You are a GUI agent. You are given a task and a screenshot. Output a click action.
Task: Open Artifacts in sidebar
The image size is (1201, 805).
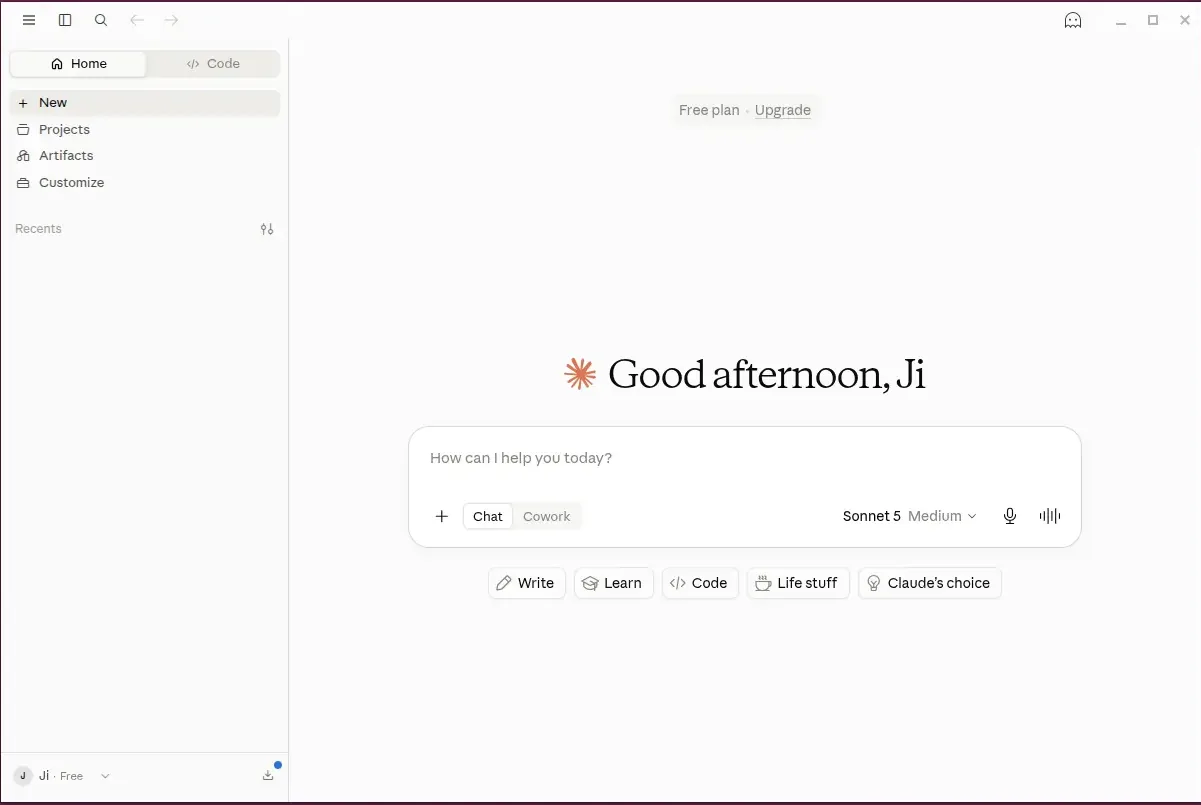(x=145, y=156)
